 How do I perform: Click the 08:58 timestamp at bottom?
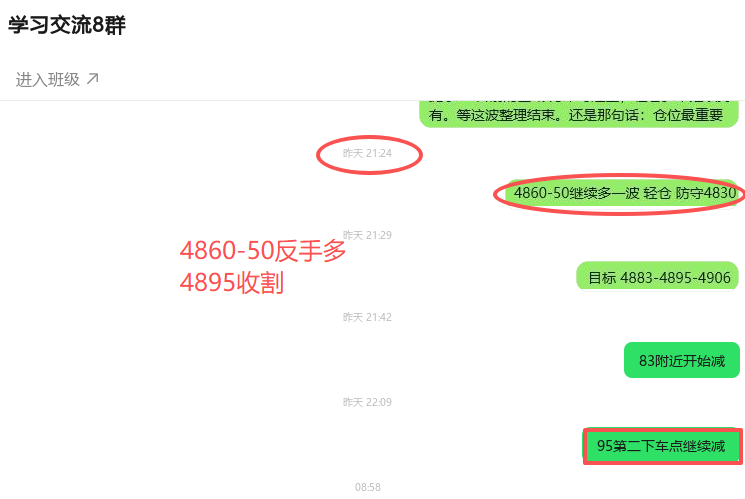click(x=368, y=487)
